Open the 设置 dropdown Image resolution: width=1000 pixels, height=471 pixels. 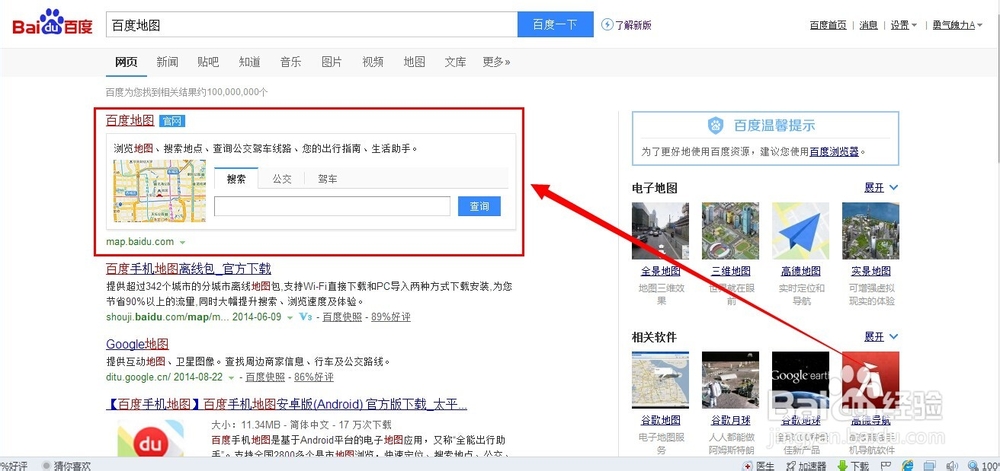904,25
